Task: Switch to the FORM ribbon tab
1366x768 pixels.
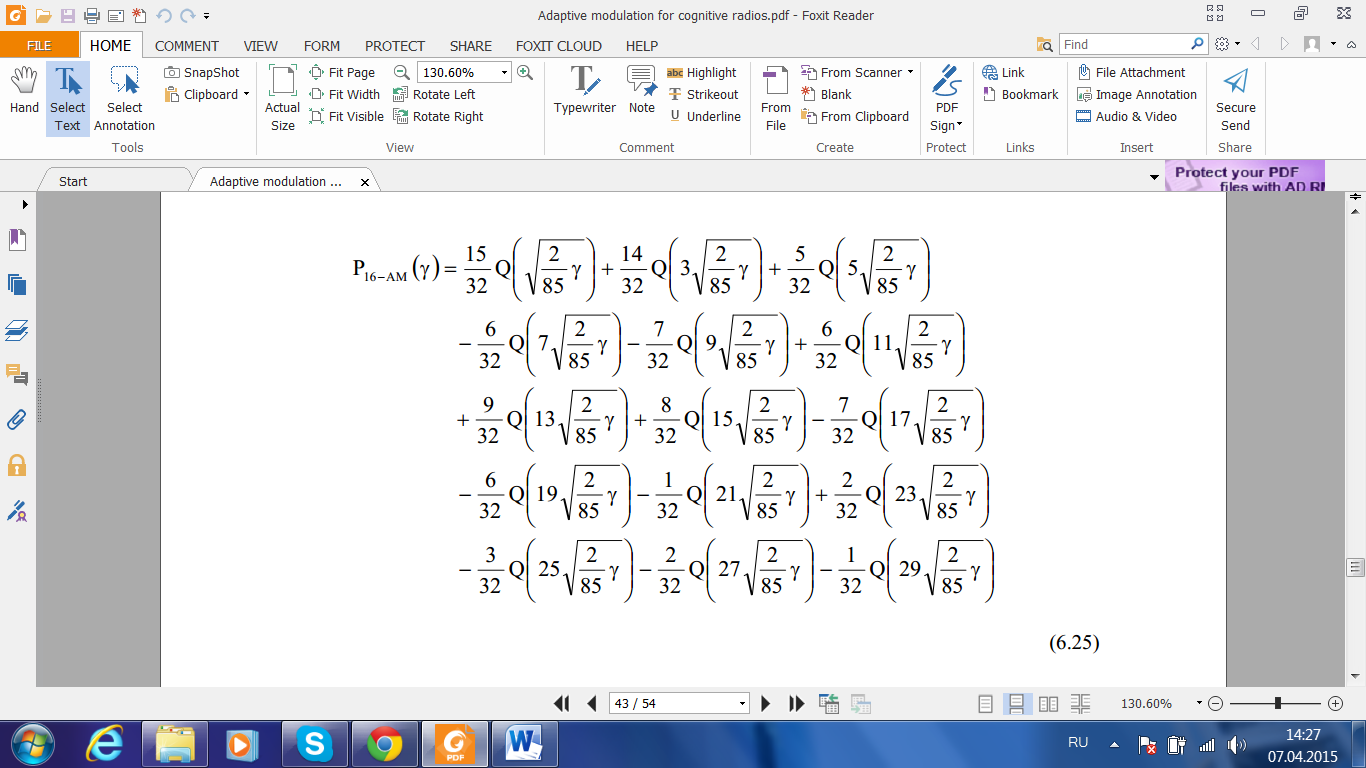Action: [x=322, y=45]
